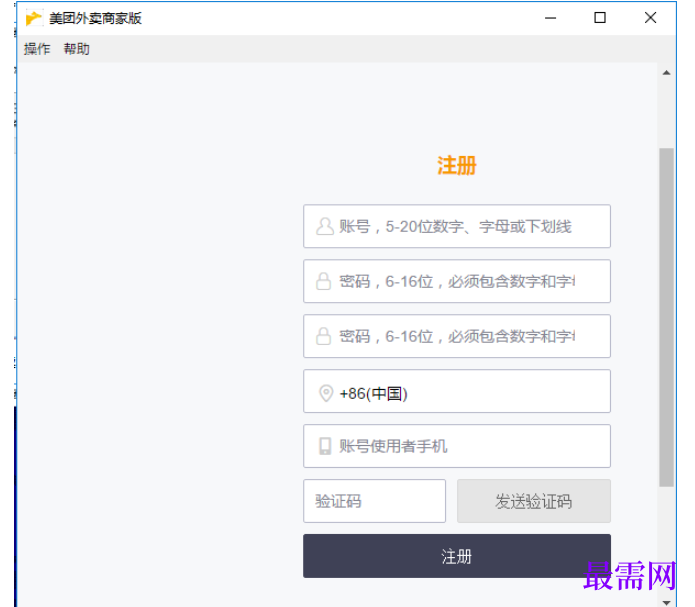Minimize the 美团外卖商家版 window

coord(551,18)
